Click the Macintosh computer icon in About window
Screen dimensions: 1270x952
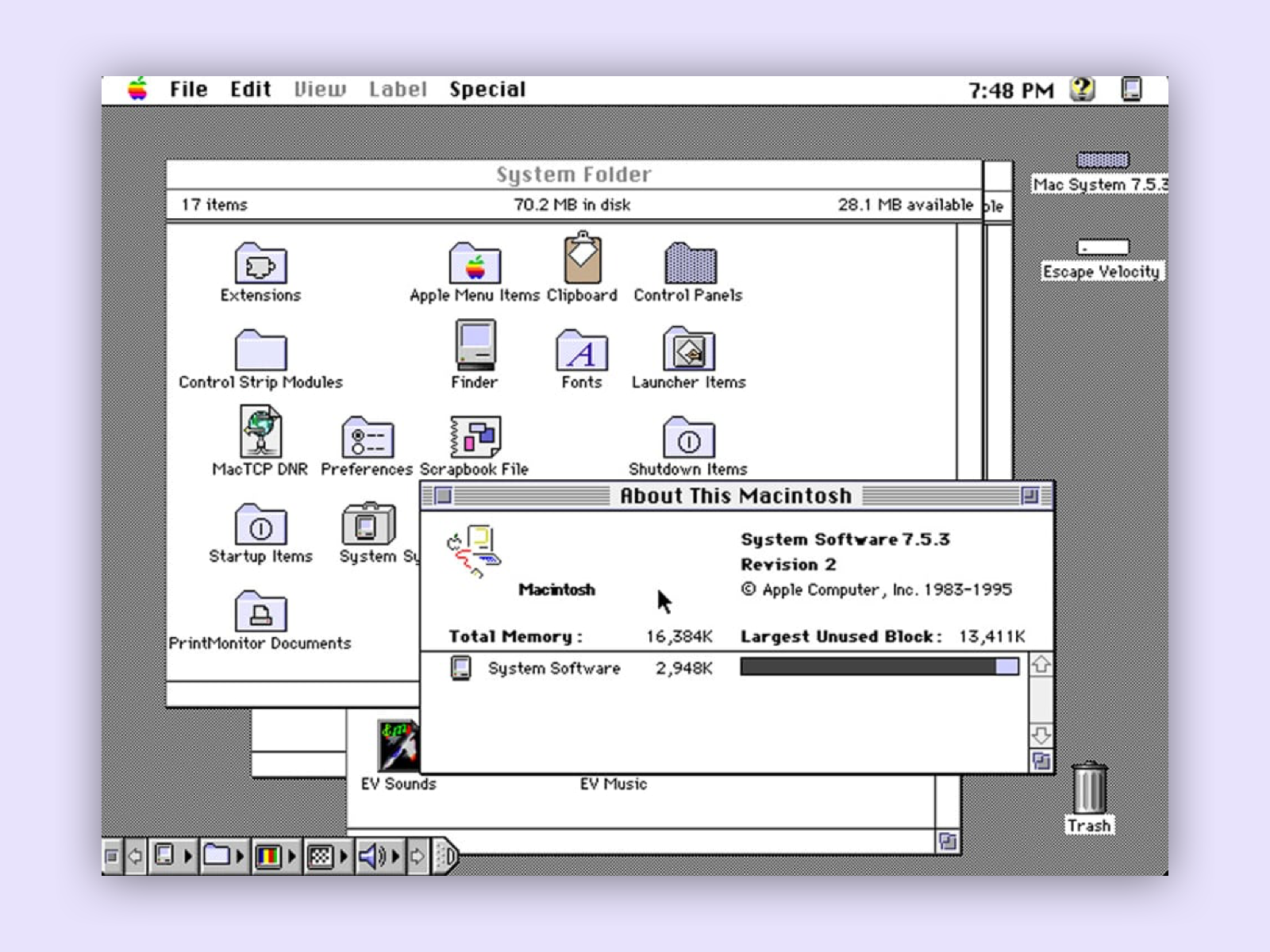pyautogui.click(x=474, y=551)
